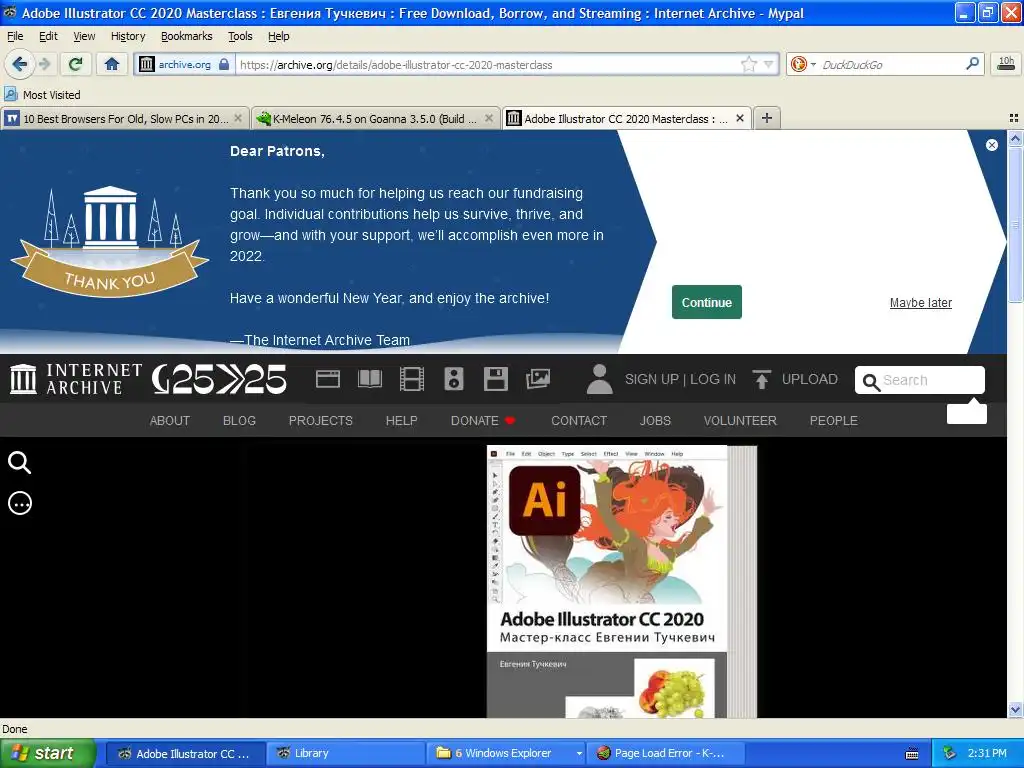1024x768 pixels.
Task: Open the ABOUT nav link
Action: click(170, 421)
